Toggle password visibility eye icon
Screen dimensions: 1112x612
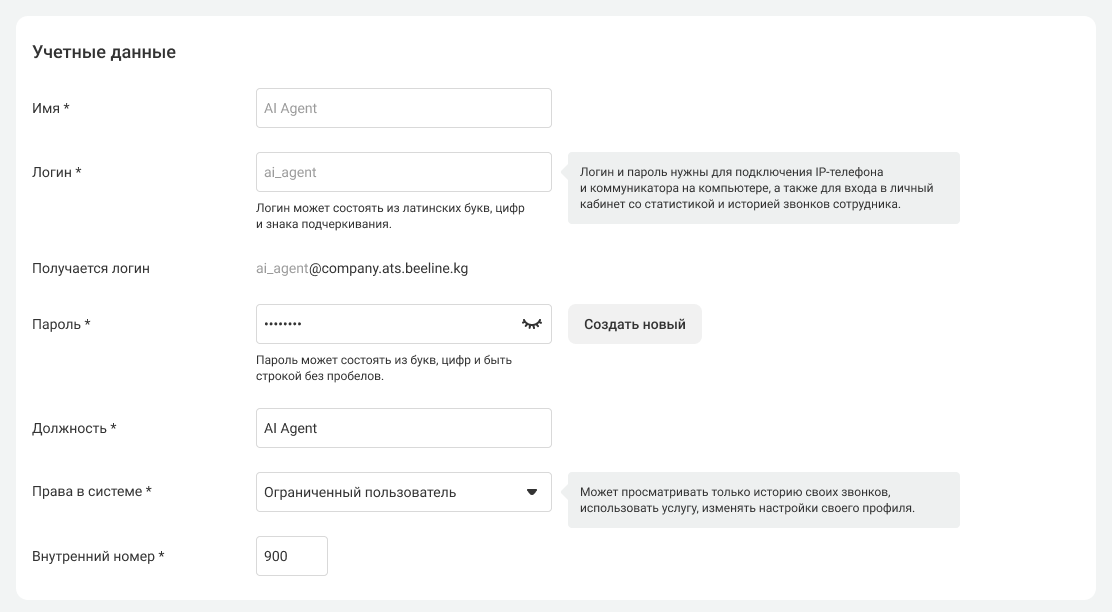pyautogui.click(x=532, y=324)
